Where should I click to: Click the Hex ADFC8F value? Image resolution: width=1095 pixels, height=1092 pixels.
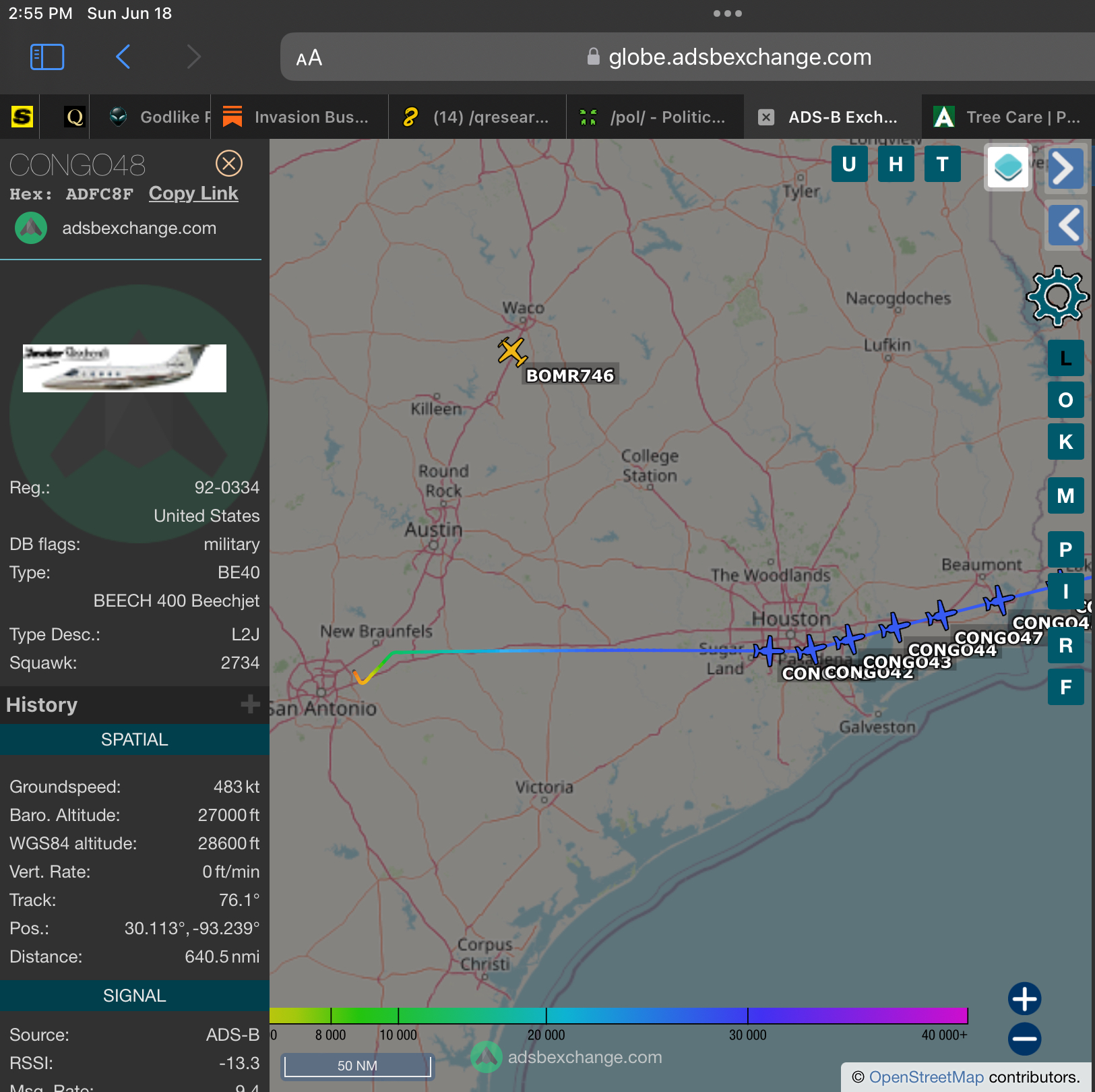tap(99, 194)
